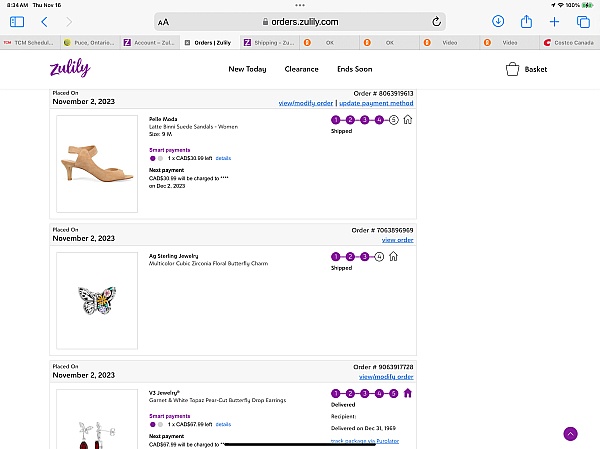Go back to the previous page
The image size is (600, 449).
(x=44, y=22)
